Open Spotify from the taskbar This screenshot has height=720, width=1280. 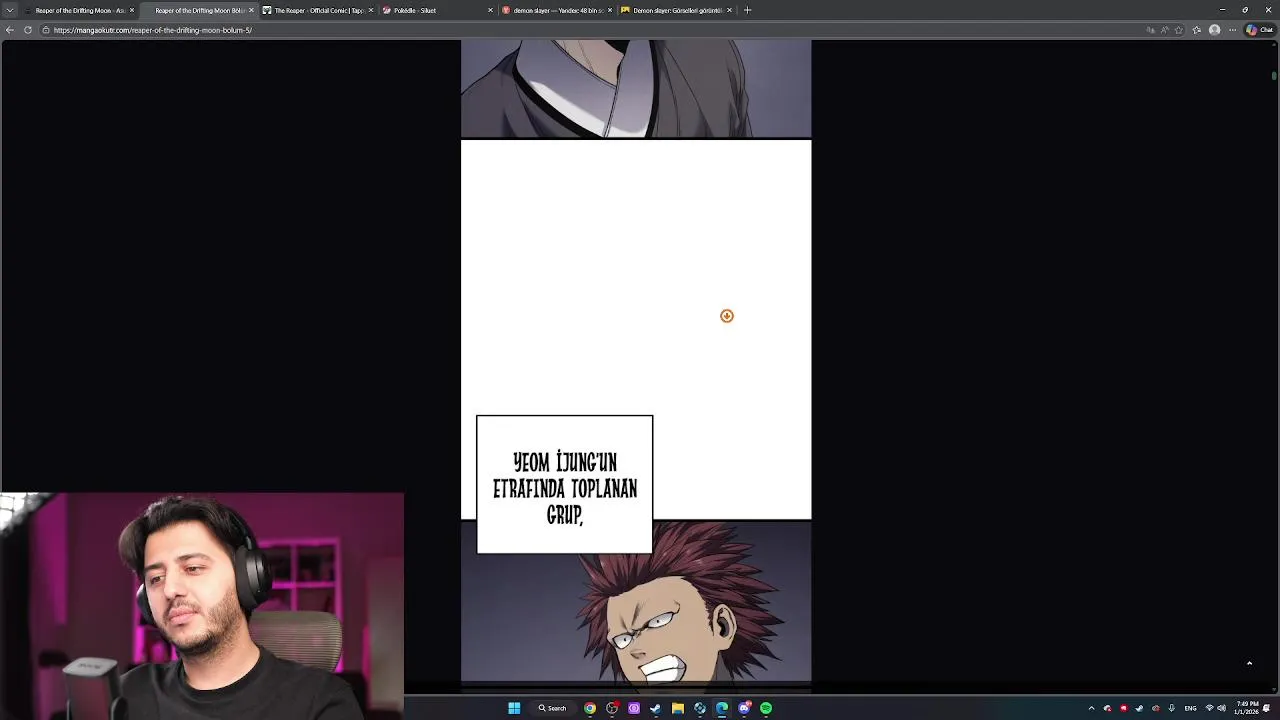[x=766, y=708]
